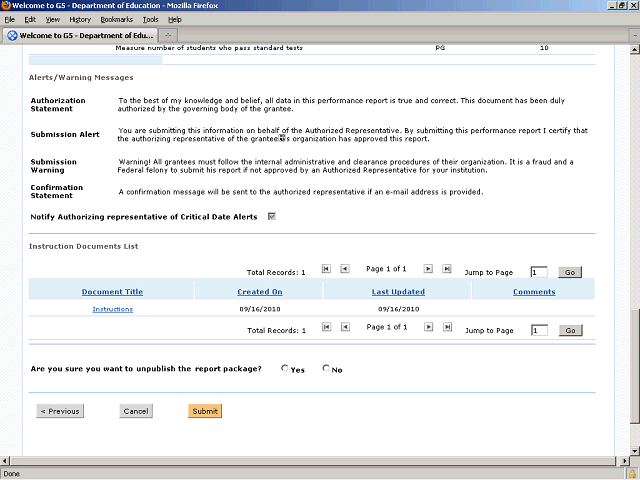Viewport: 640px width, 480px height.
Task: Go to last page in top pagination
Action: click(x=447, y=269)
